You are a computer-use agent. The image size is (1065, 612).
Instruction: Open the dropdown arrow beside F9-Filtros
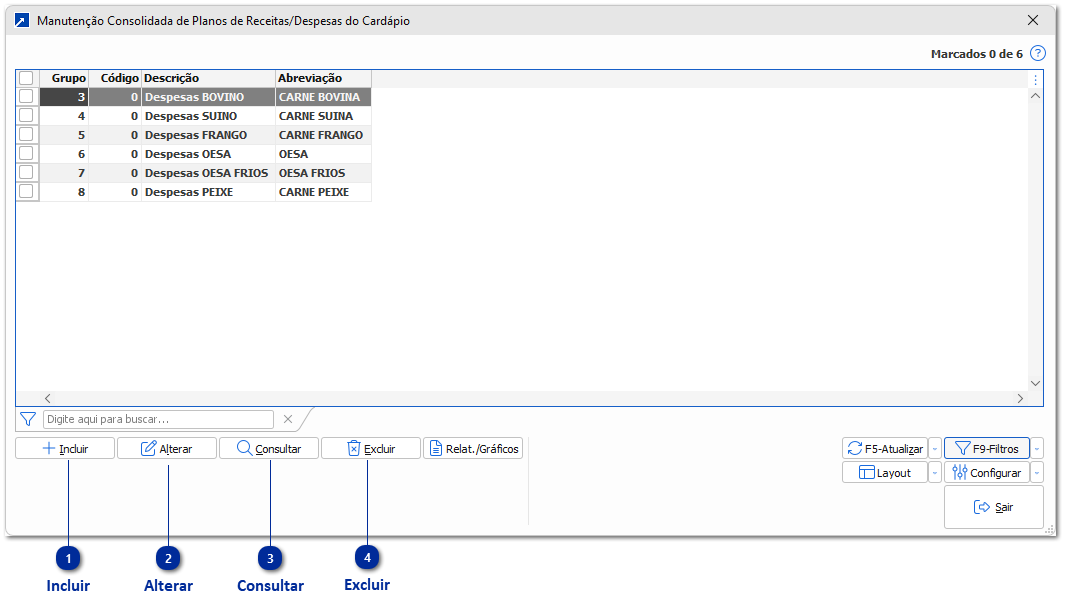(1037, 449)
